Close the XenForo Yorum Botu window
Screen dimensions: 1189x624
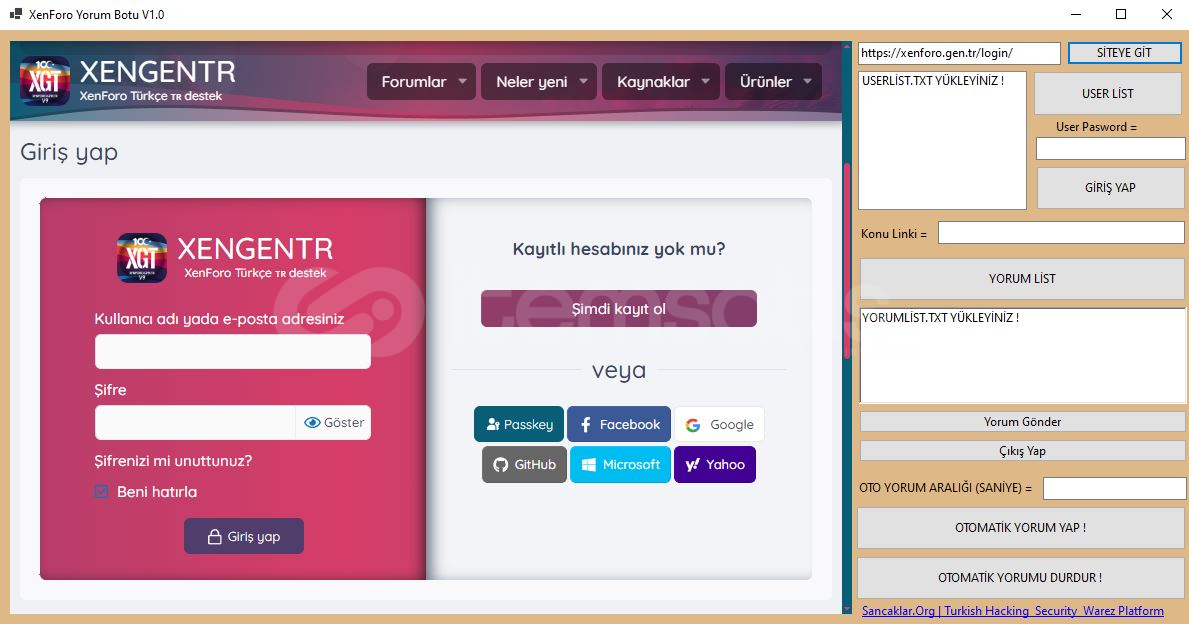click(1167, 14)
